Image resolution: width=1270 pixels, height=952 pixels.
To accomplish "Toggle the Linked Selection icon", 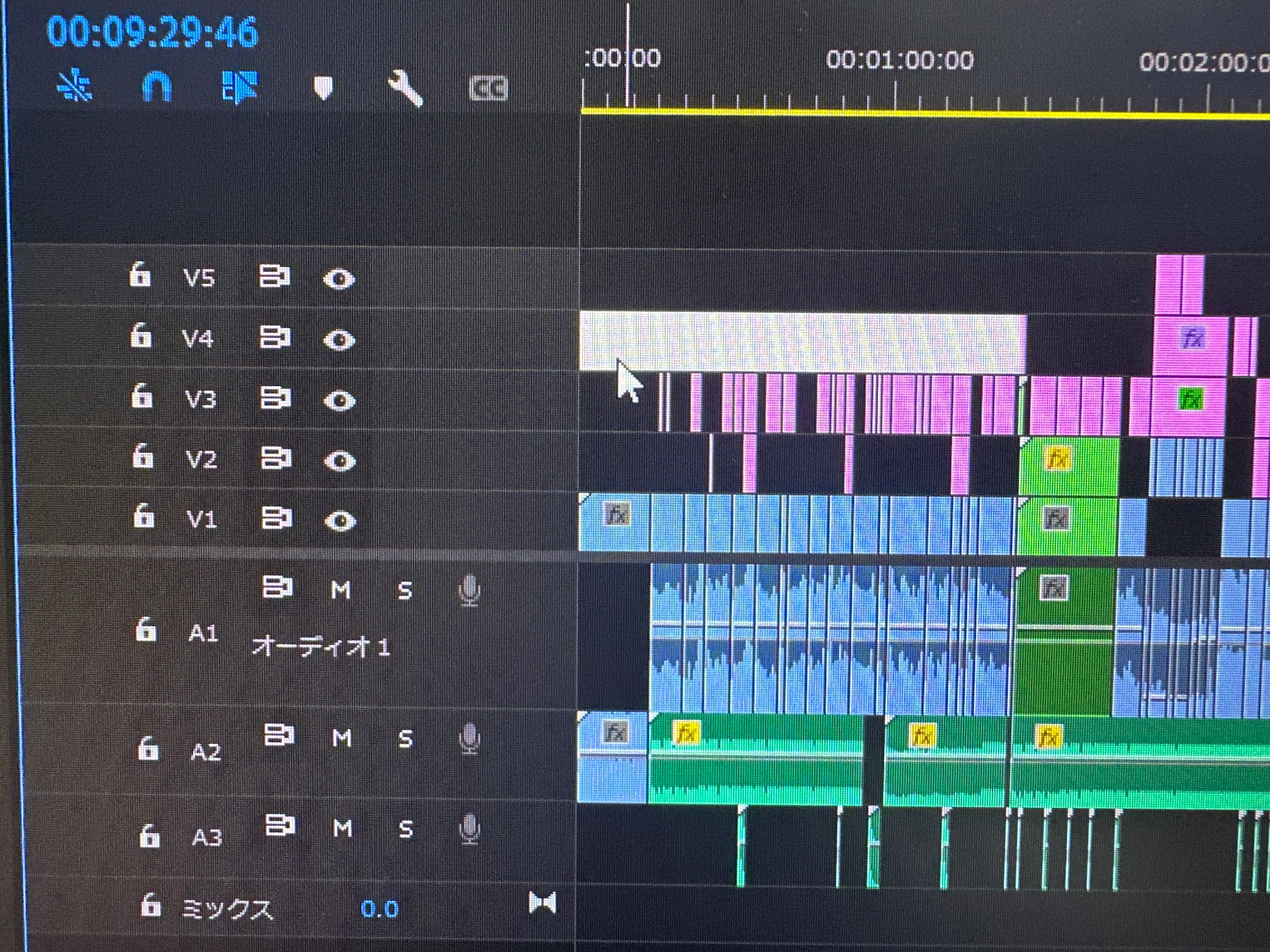I will point(239,87).
